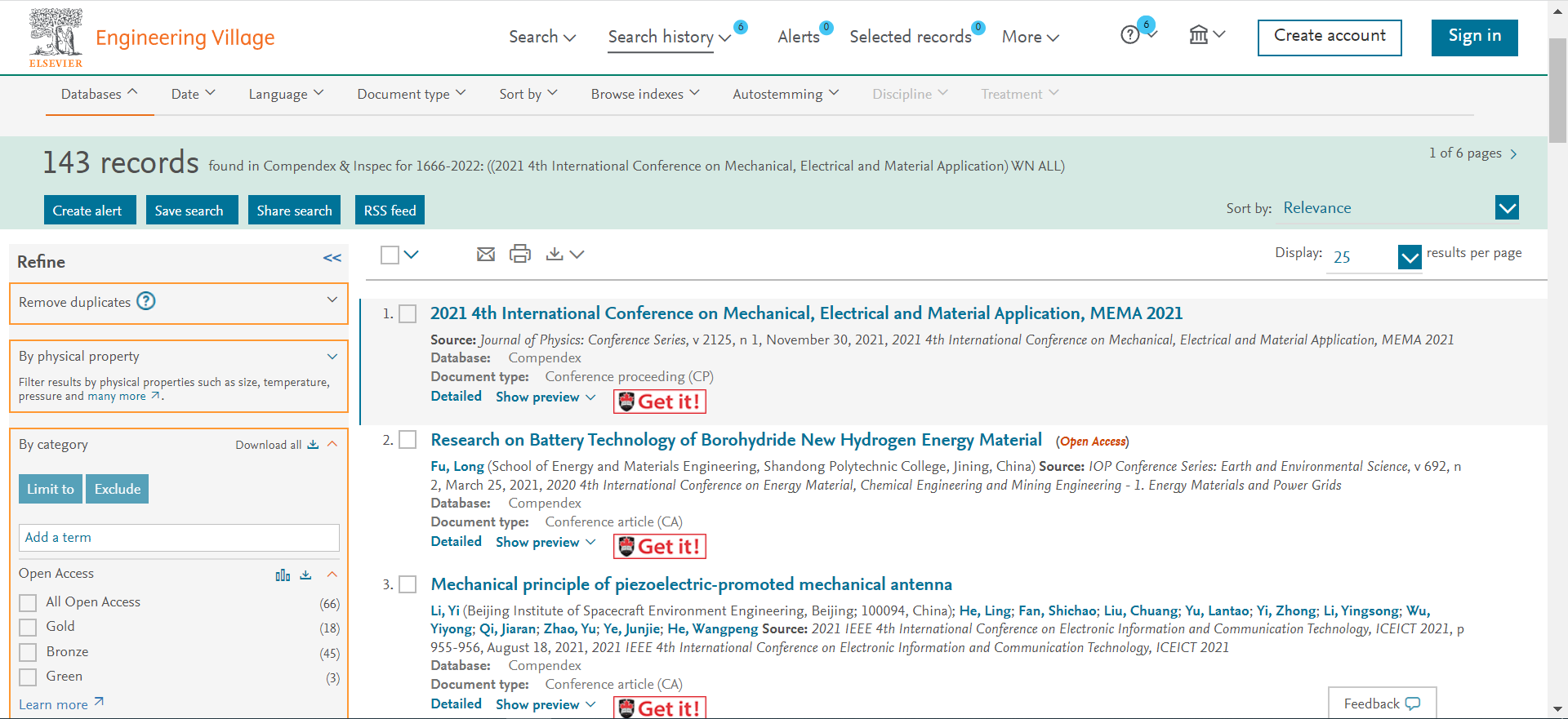
Task: Collapse Open Access facet
Action: pyautogui.click(x=332, y=575)
